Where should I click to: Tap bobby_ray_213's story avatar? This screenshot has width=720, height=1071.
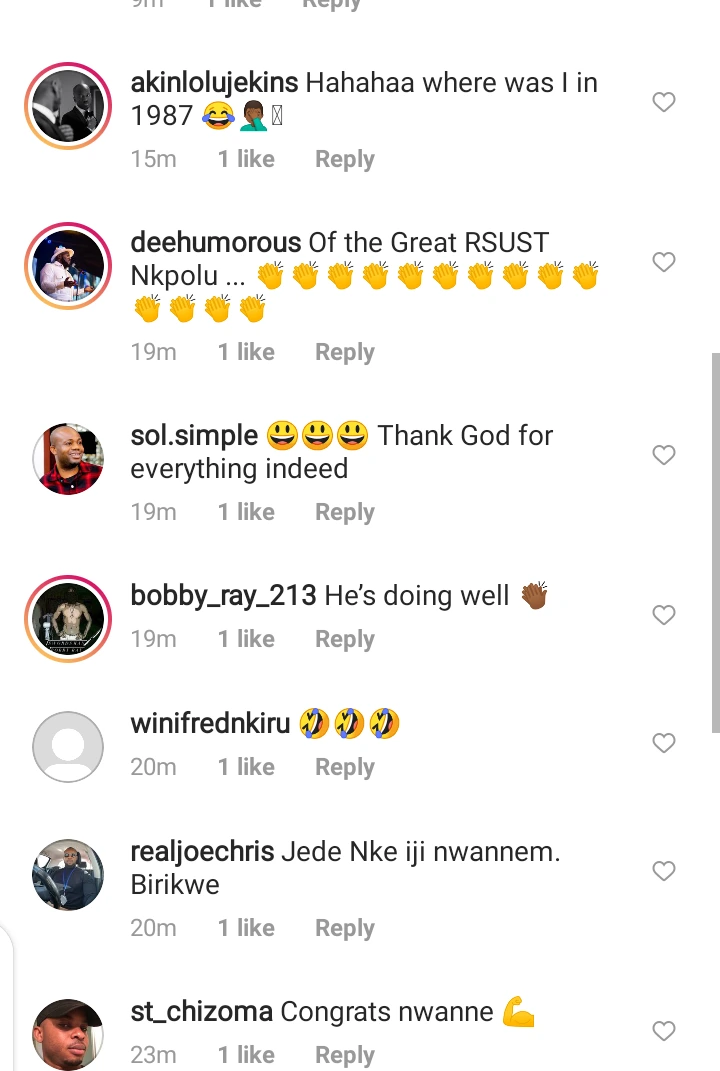pos(68,619)
